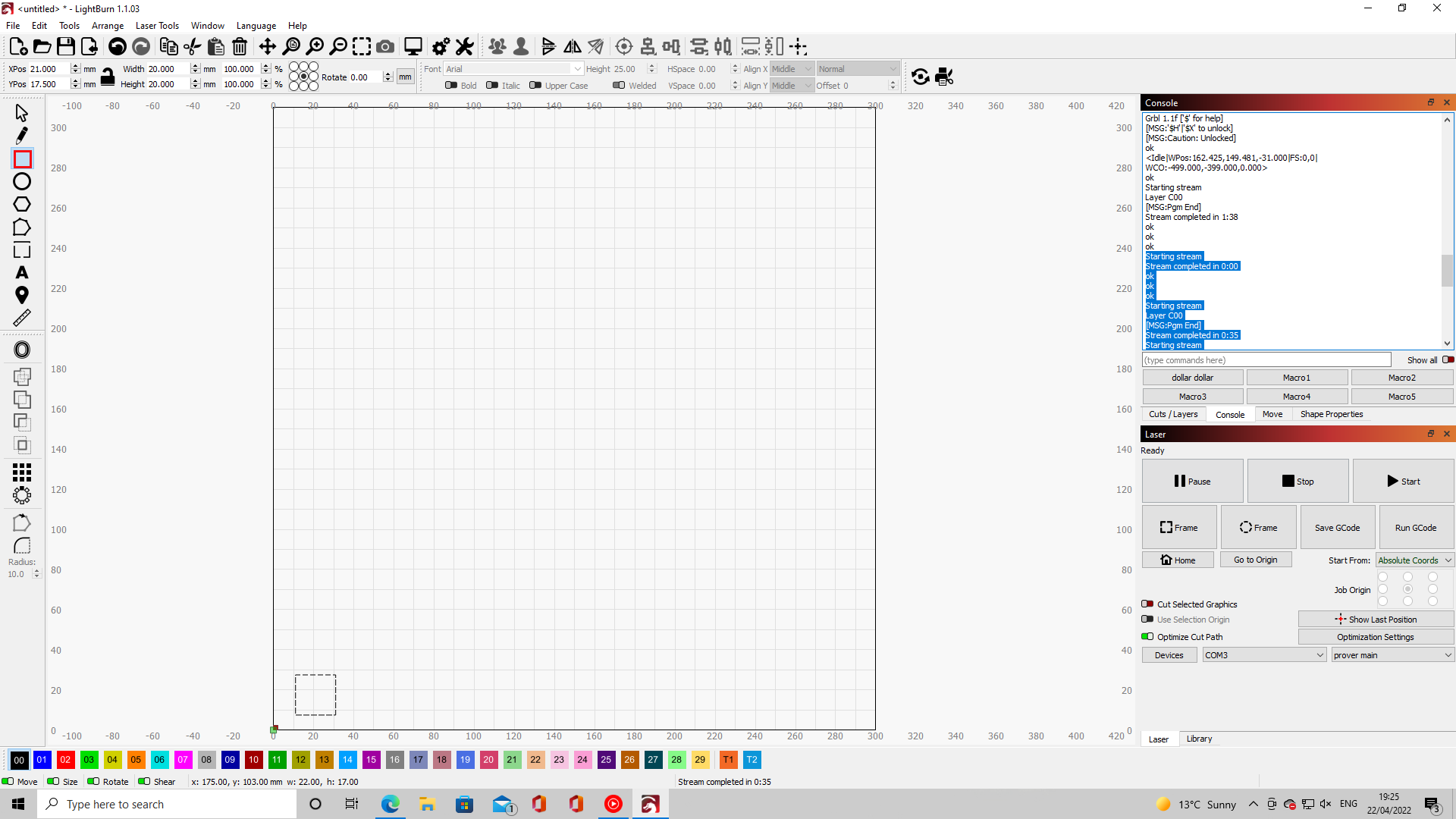Open the Edit menu
Image resolution: width=1456 pixels, height=819 pixels.
tap(39, 26)
